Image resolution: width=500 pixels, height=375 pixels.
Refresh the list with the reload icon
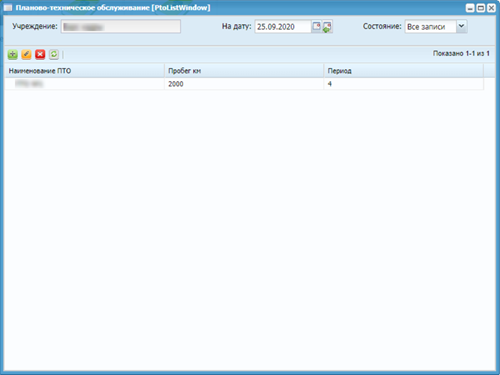click(x=54, y=54)
